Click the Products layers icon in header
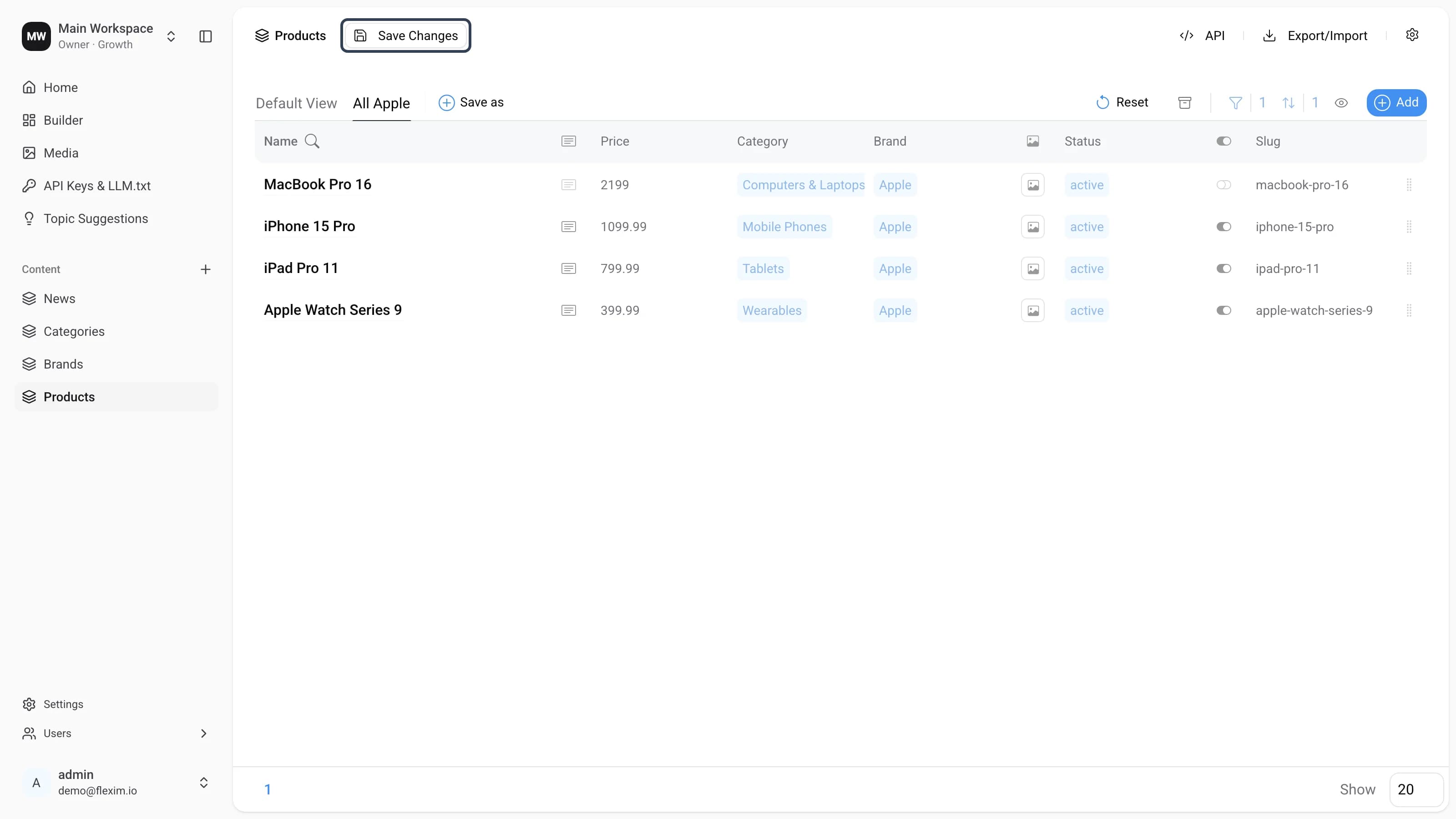The height and width of the screenshot is (819, 1456). tap(262, 35)
